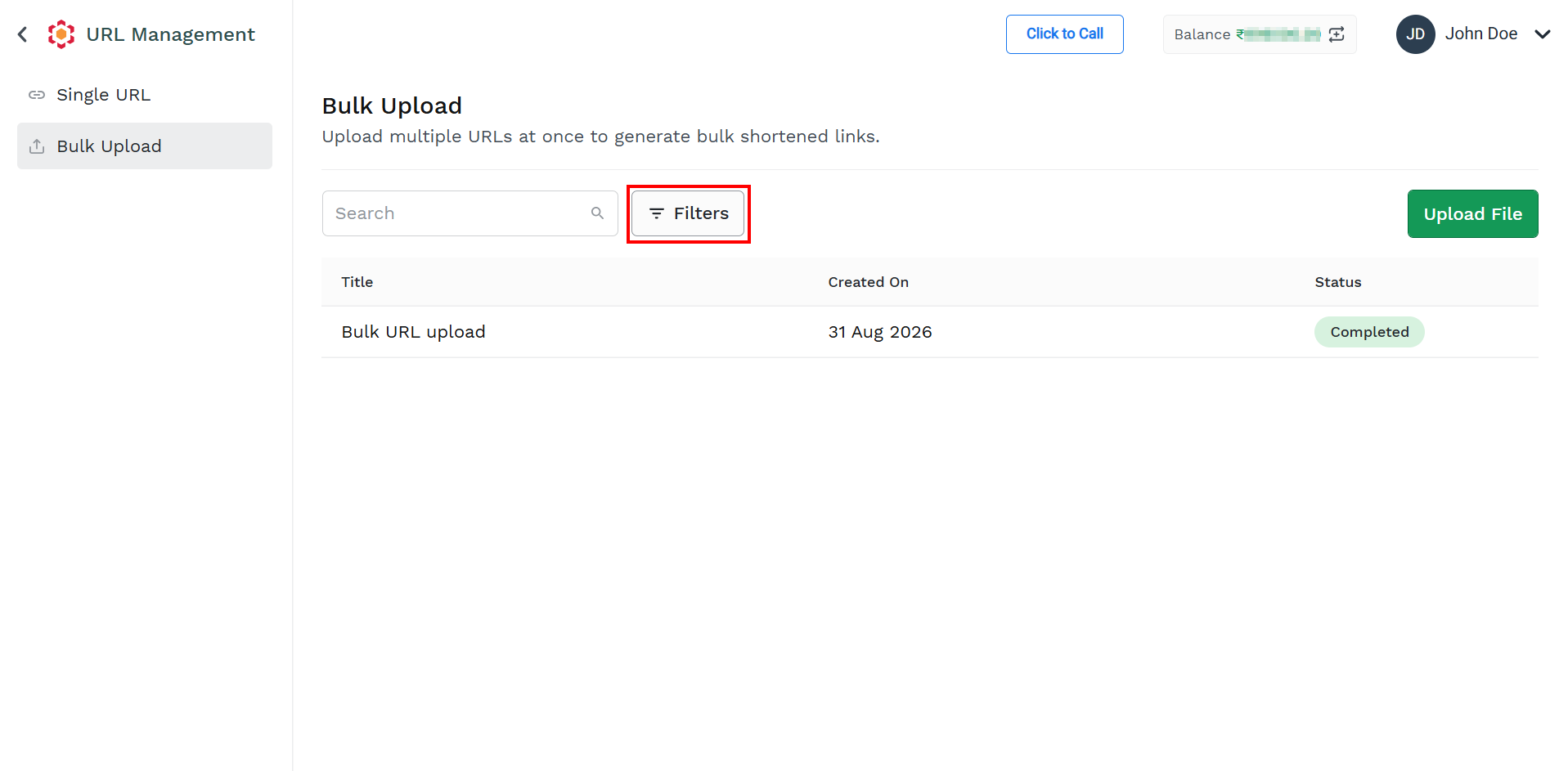Click the Title column header
The height and width of the screenshot is (771, 1568).
[357, 282]
